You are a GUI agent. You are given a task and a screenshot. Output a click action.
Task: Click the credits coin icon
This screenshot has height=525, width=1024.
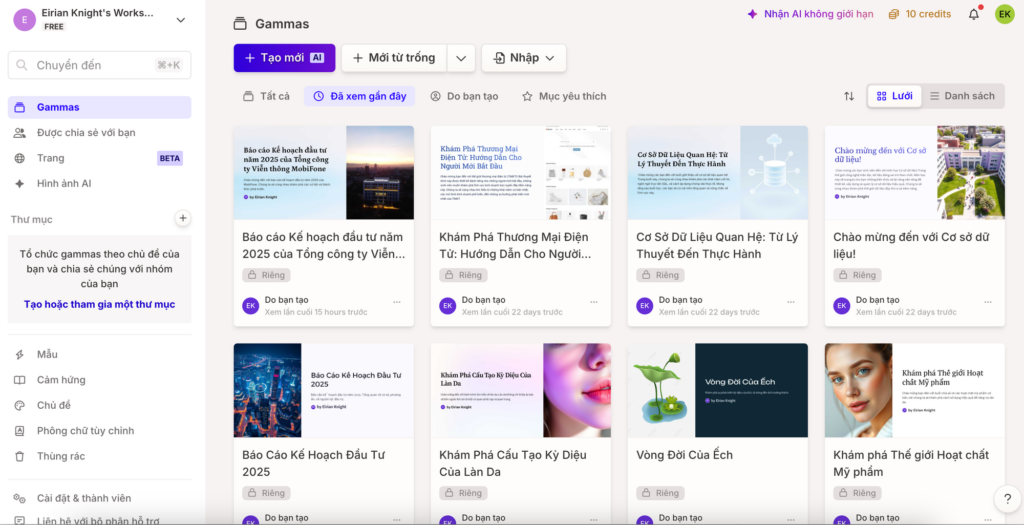point(894,14)
